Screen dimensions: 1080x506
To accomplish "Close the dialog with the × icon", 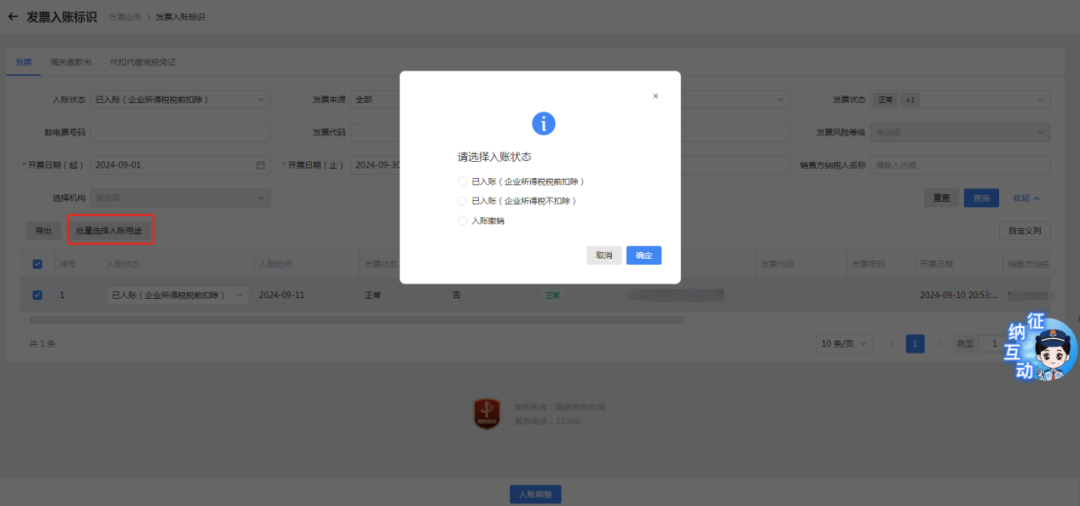I will click(655, 96).
